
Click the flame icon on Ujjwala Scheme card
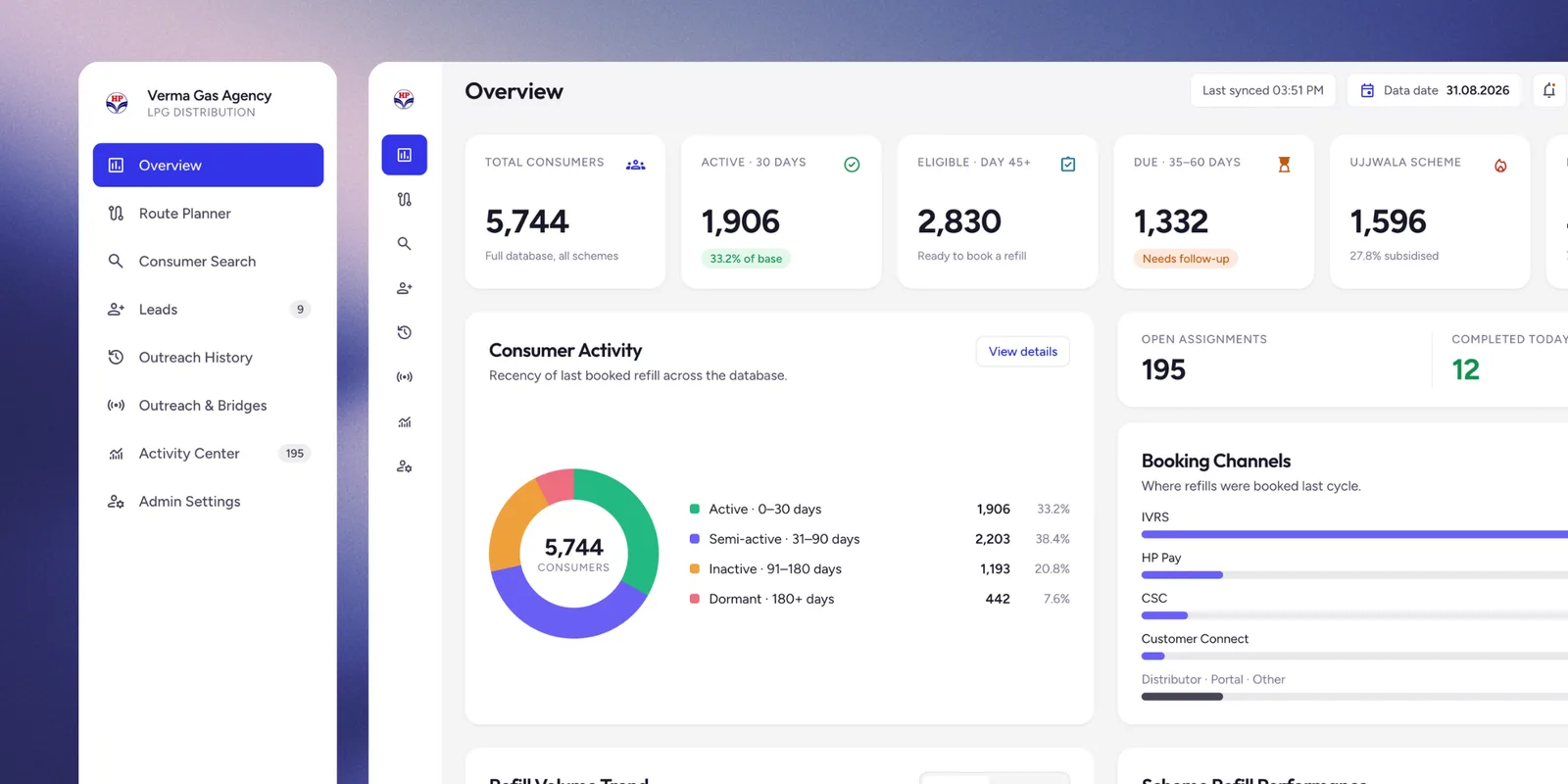(x=1500, y=166)
